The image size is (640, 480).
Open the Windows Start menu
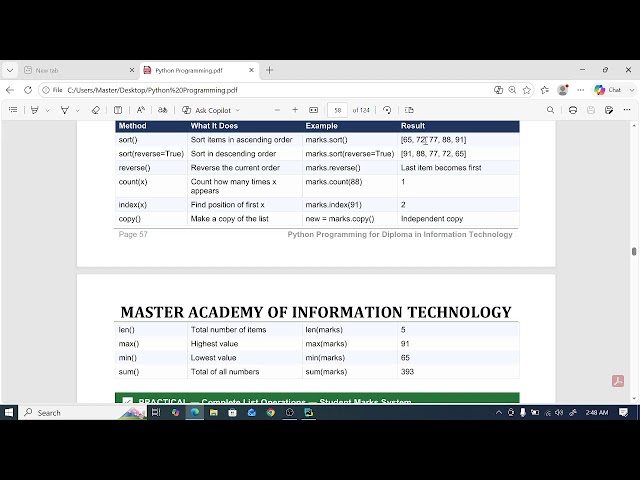(9, 413)
